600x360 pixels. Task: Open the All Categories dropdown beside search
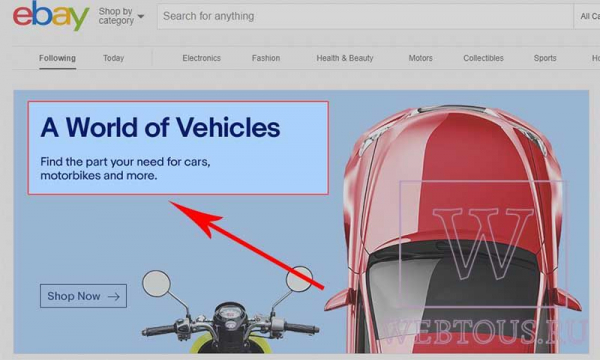click(x=587, y=16)
